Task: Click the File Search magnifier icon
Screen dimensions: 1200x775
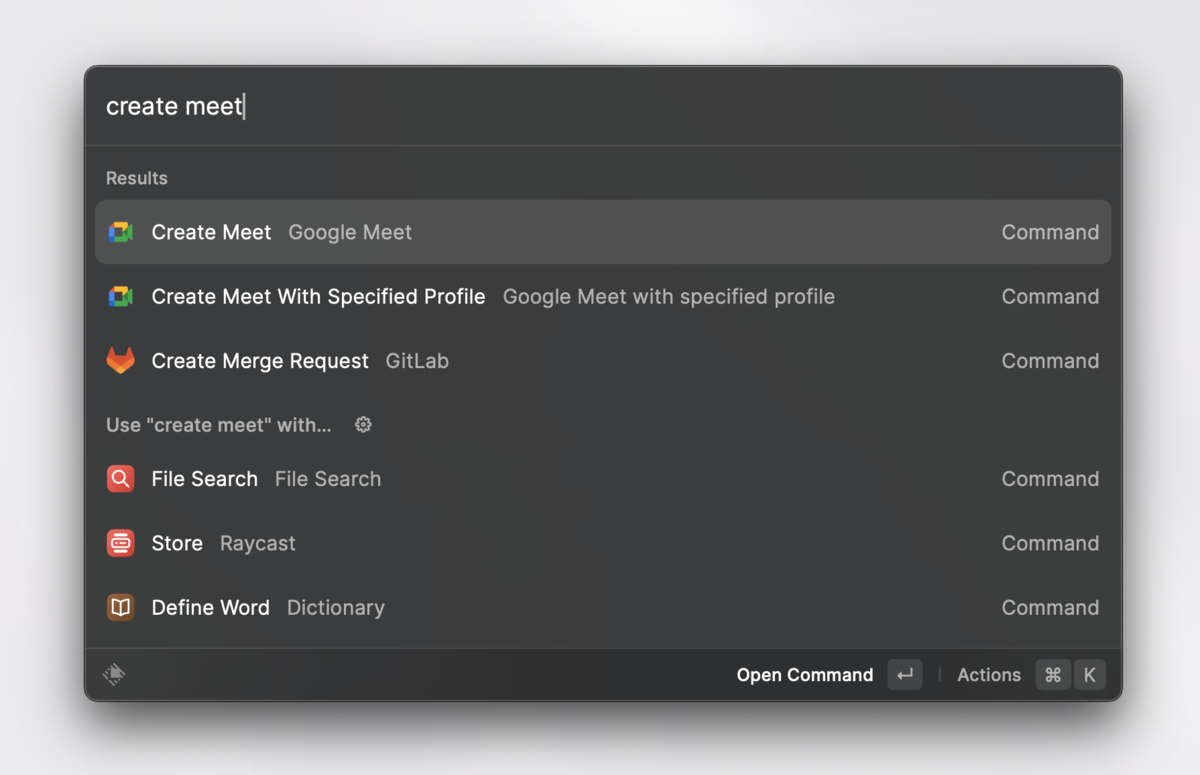Action: [x=120, y=479]
